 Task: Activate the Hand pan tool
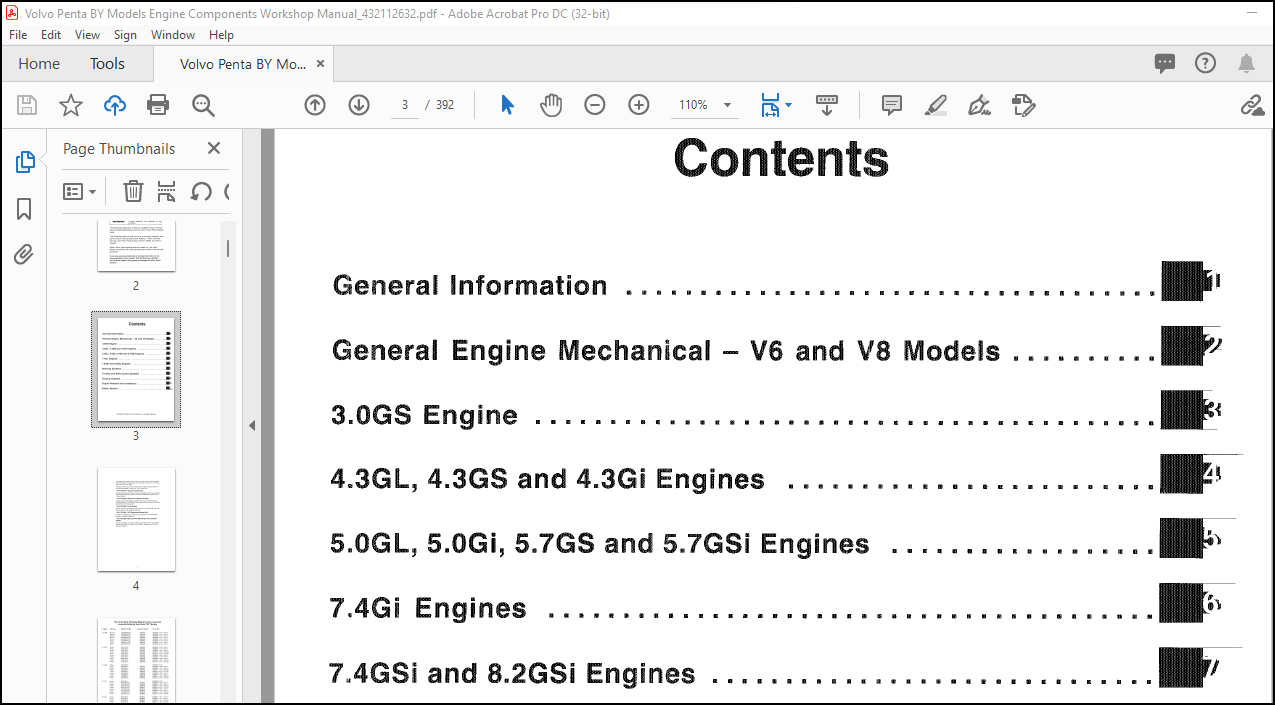tap(551, 105)
